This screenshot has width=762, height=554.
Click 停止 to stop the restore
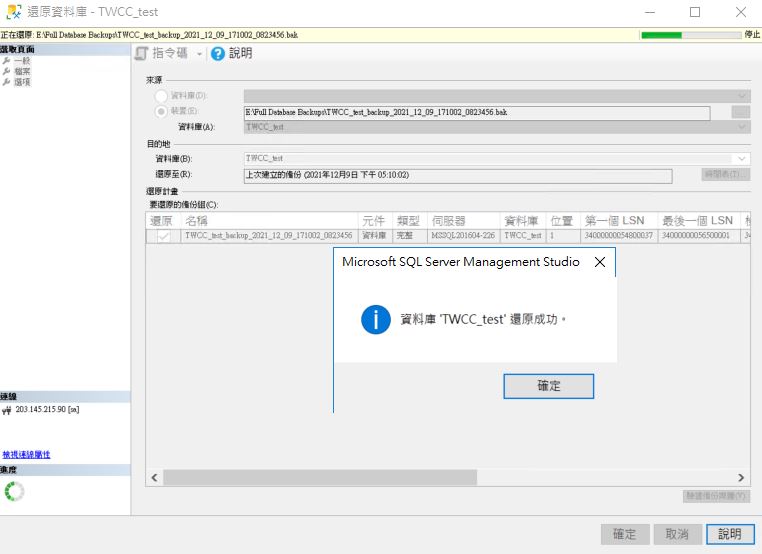tap(752, 35)
